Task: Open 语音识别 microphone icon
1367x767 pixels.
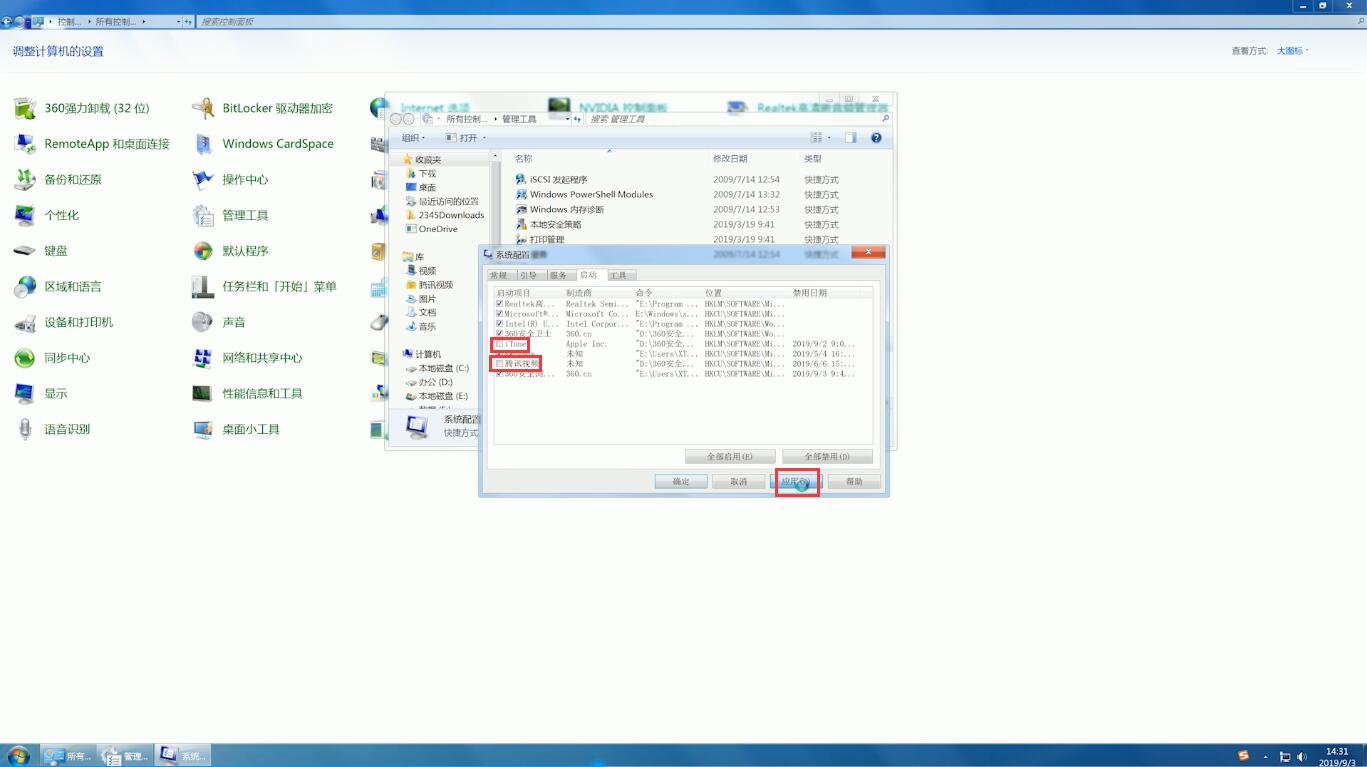Action: (25, 429)
